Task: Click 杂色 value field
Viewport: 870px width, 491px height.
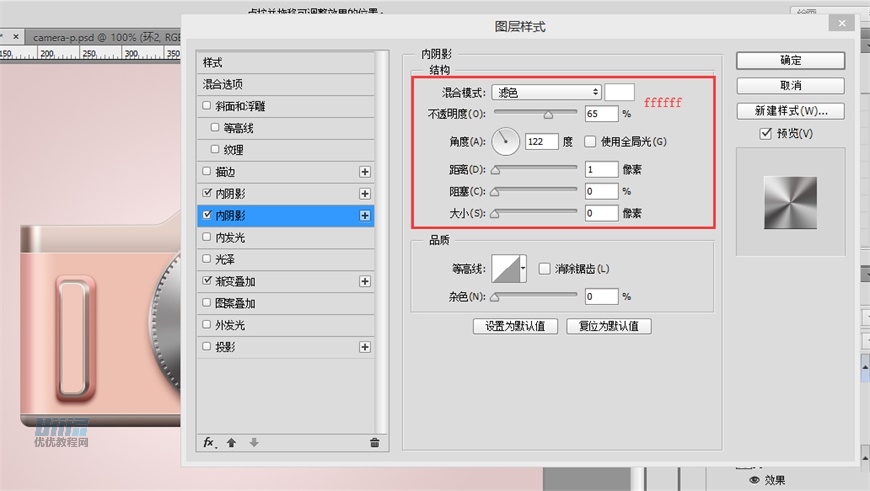Action: click(x=601, y=296)
